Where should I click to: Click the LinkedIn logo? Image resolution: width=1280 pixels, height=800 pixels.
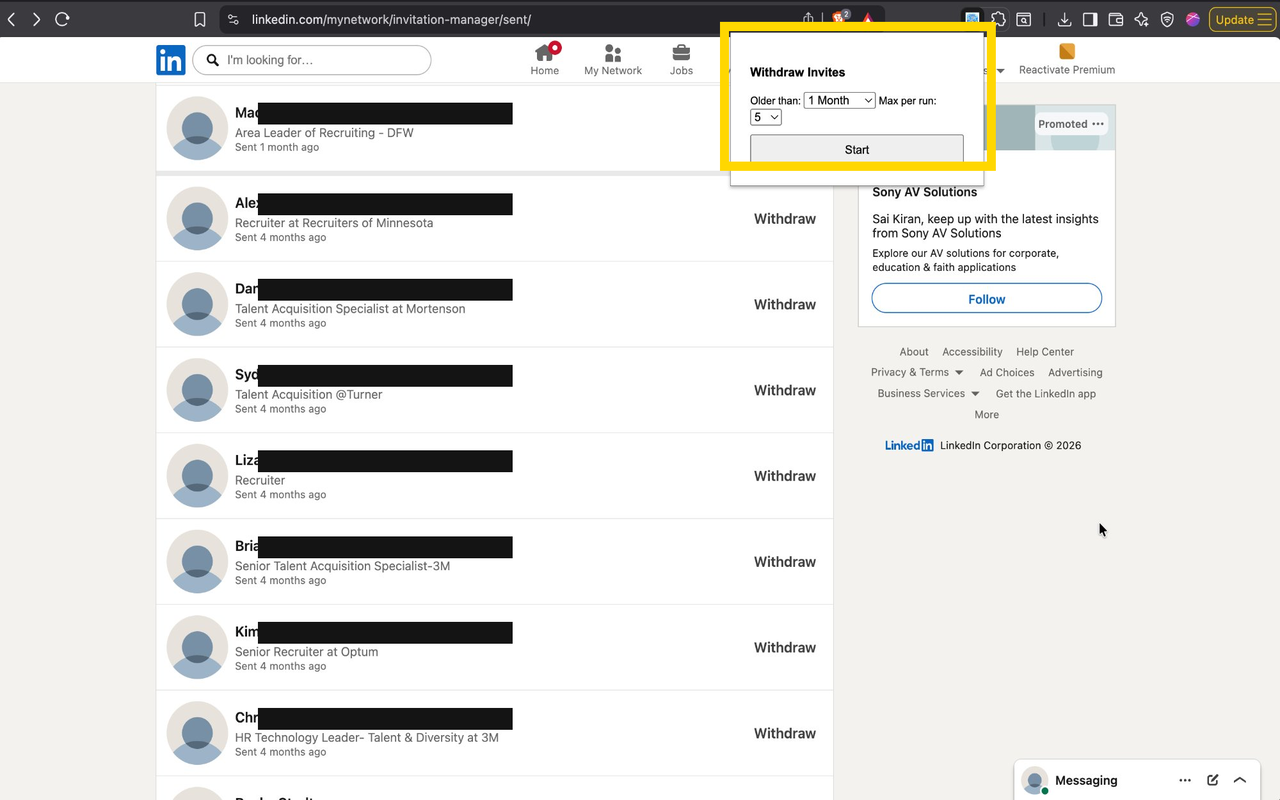pyautogui.click(x=171, y=60)
